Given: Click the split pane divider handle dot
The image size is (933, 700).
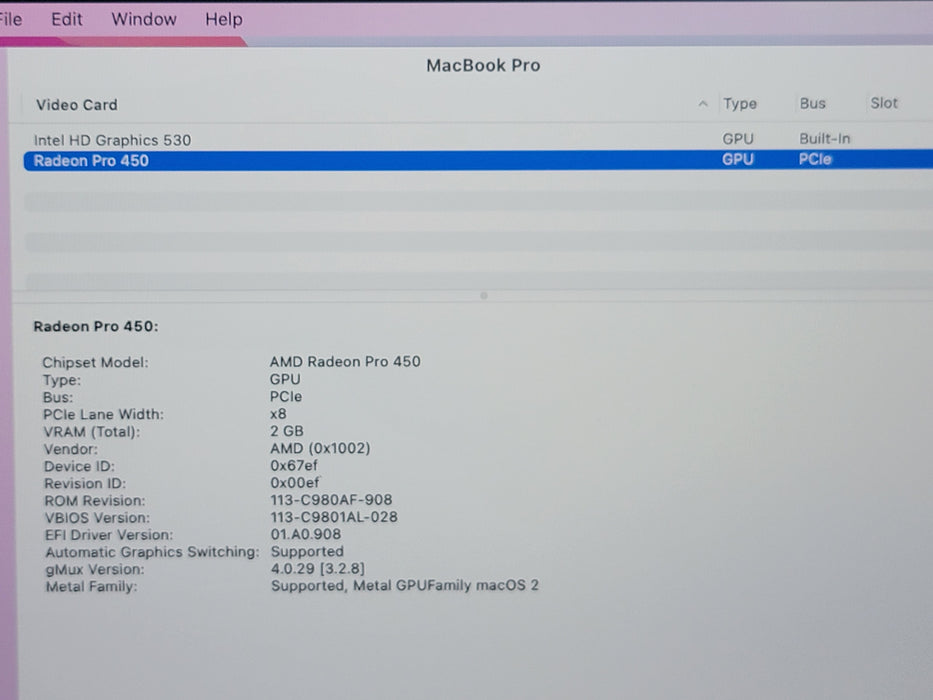Looking at the screenshot, I should click(x=484, y=295).
